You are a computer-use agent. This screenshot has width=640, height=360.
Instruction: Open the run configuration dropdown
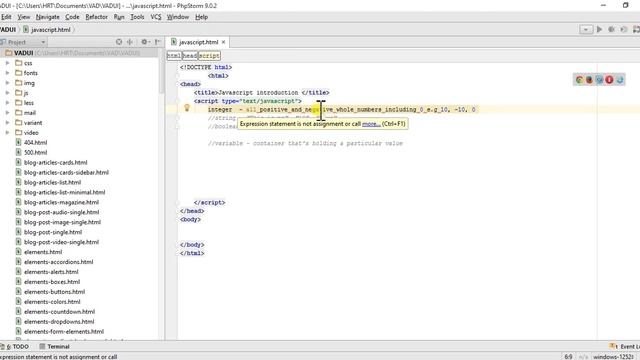pyautogui.click(x=586, y=29)
